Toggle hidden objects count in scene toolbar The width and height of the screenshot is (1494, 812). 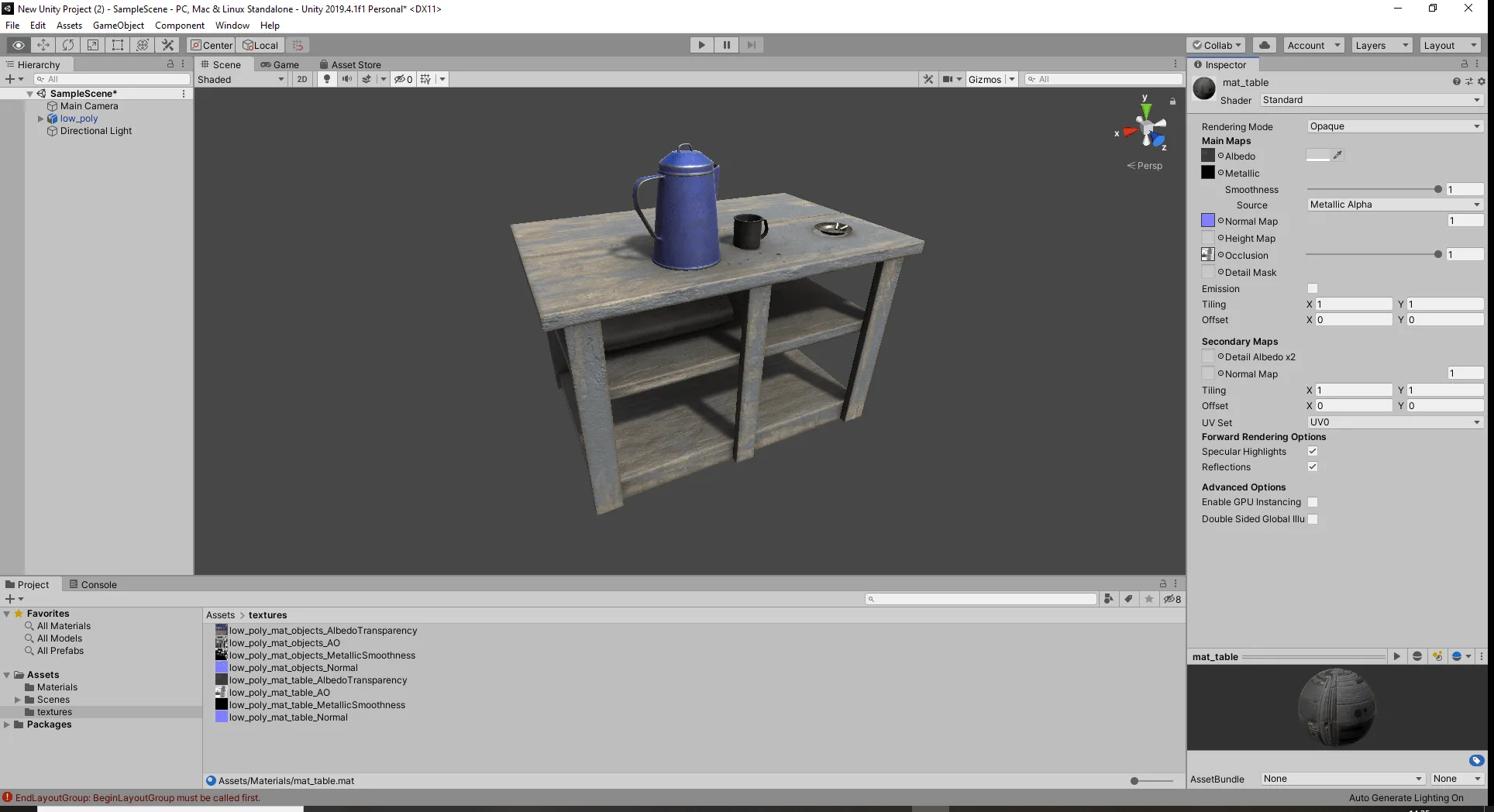403,79
